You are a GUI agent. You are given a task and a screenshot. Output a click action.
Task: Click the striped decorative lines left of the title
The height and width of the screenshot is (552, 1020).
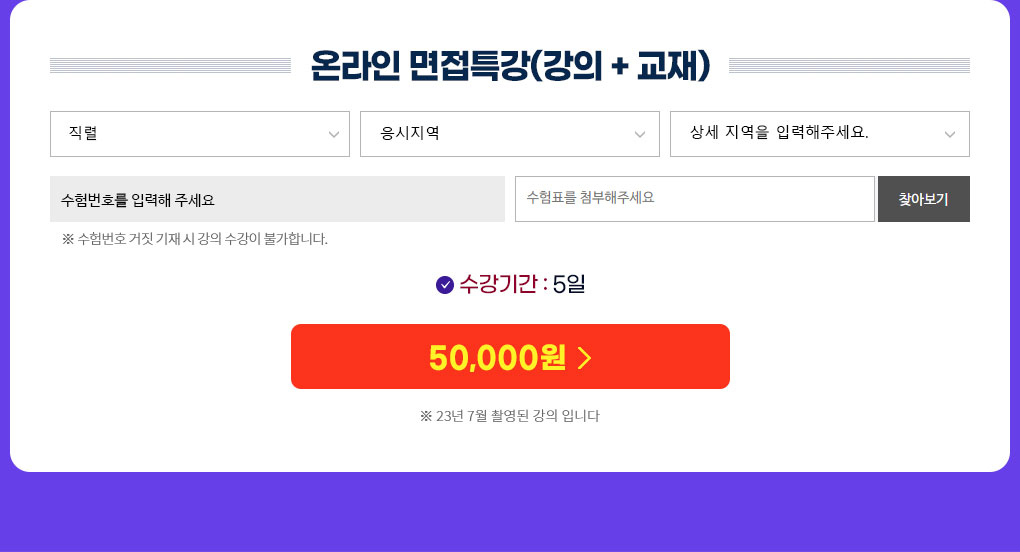(170, 65)
